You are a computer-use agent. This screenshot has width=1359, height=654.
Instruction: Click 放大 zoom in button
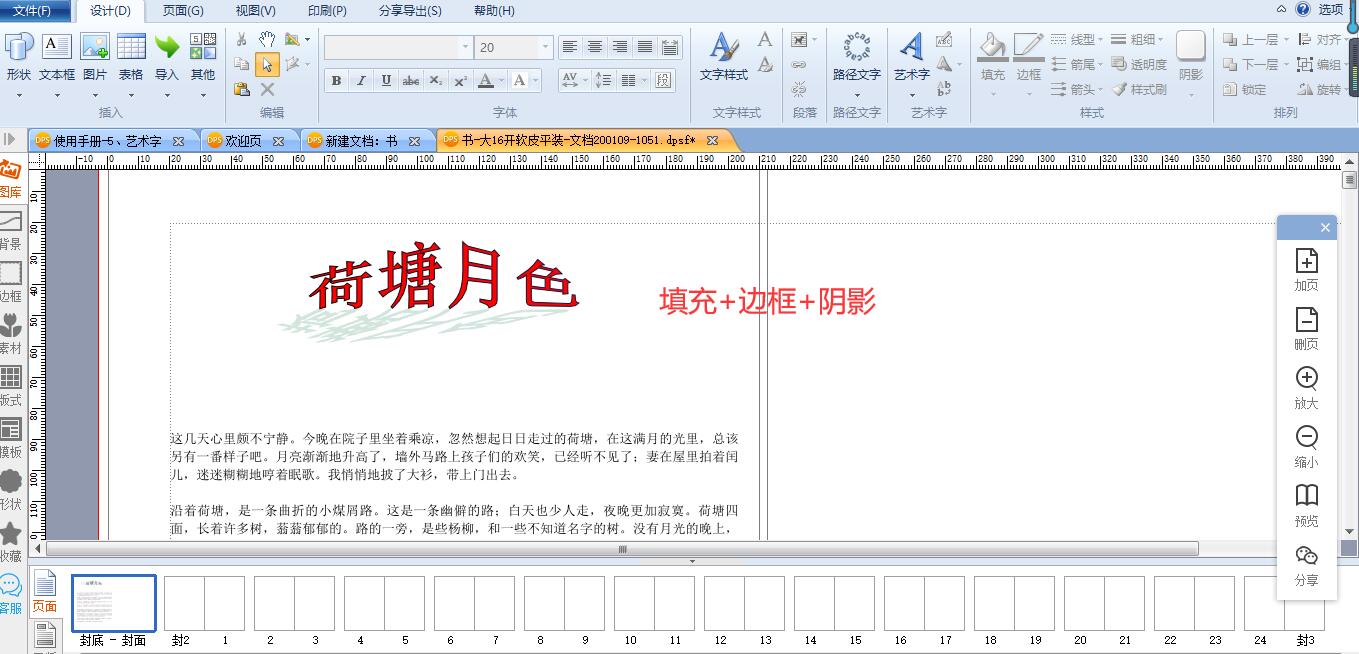(1306, 387)
